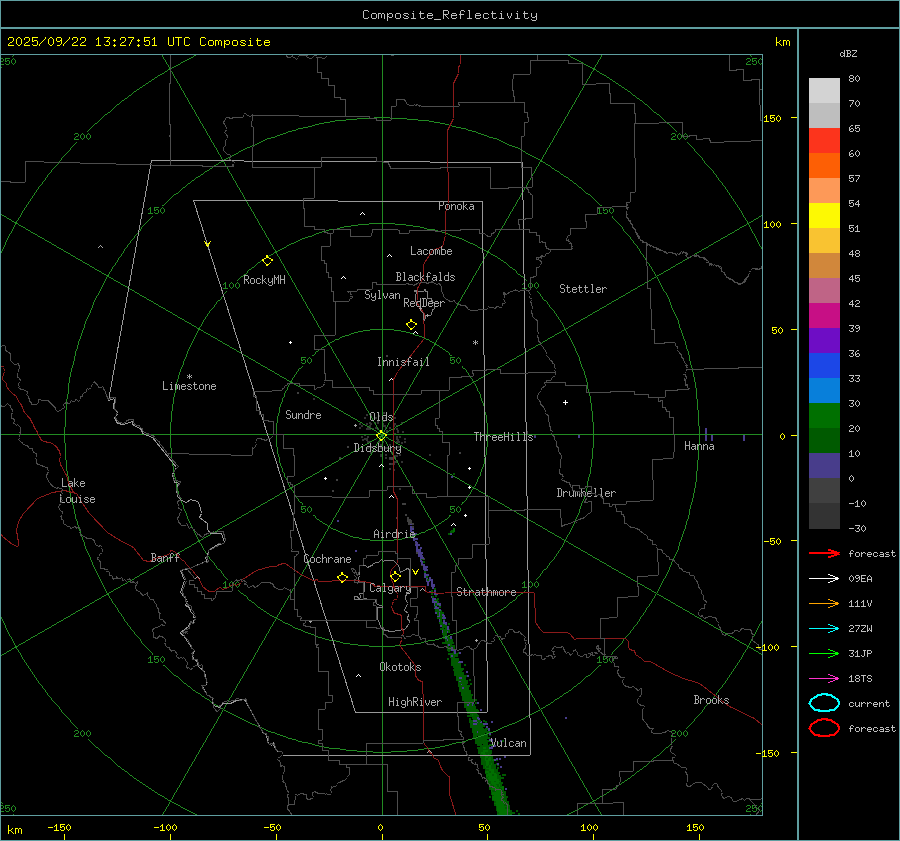Select the Lake Louise map label
This screenshot has height=841, width=900.
tap(78, 491)
